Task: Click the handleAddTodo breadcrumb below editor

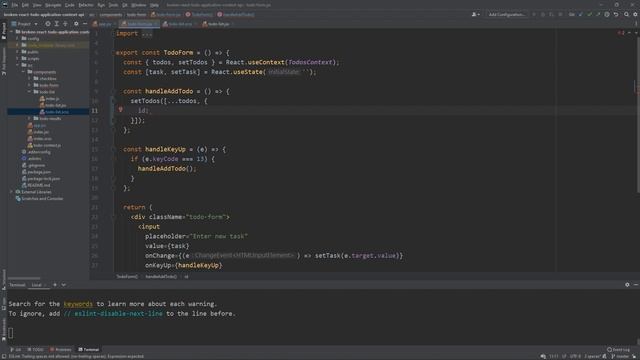Action: [161, 277]
